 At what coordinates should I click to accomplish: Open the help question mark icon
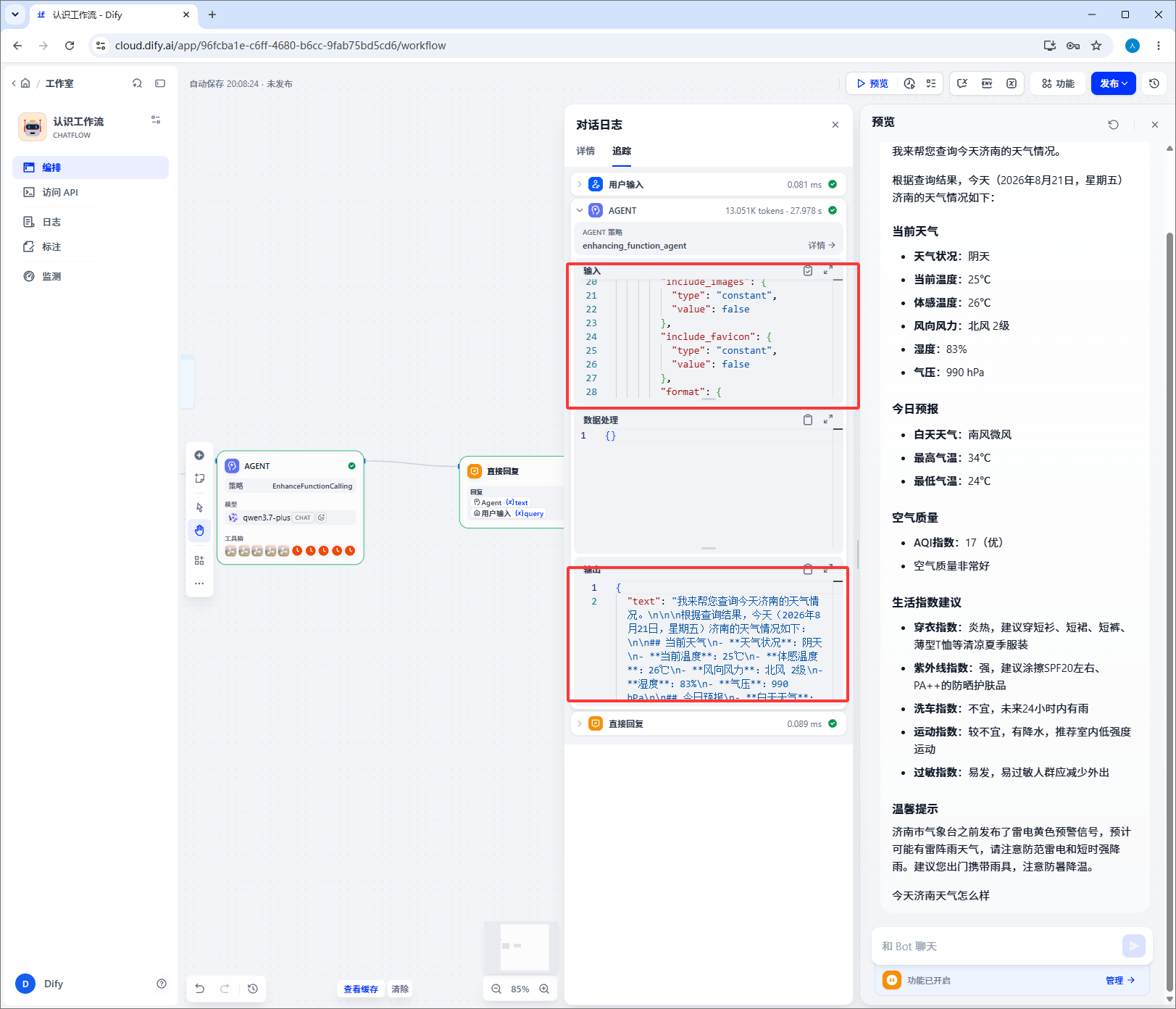(x=162, y=984)
